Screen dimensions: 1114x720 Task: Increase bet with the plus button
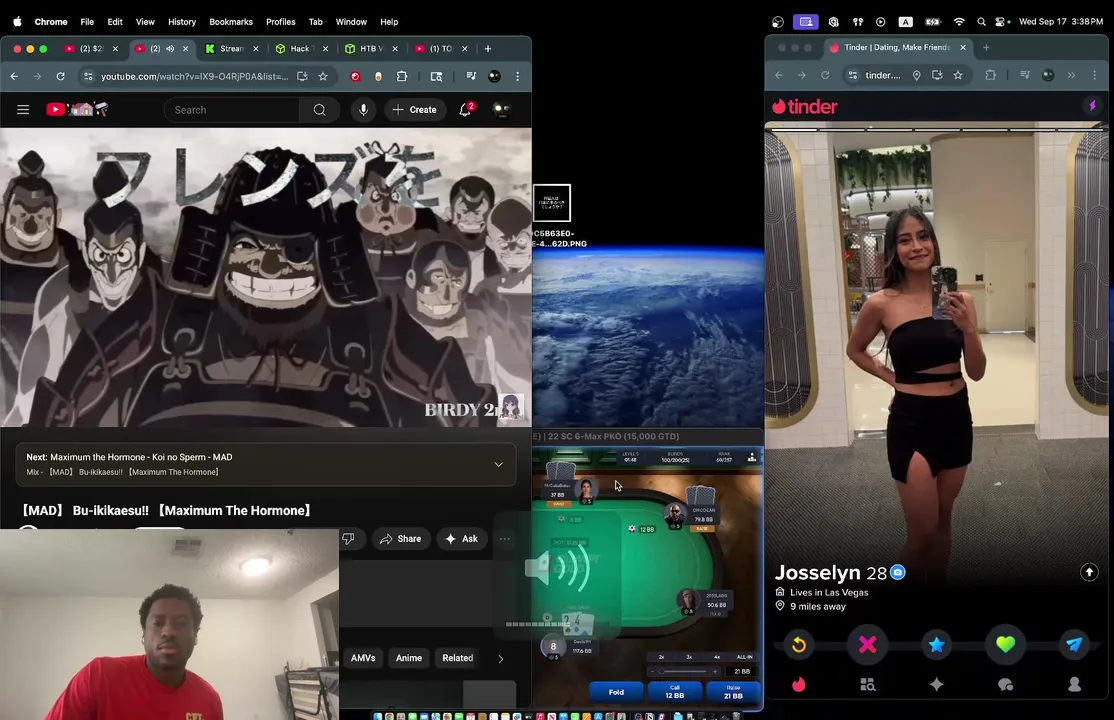pos(715,671)
